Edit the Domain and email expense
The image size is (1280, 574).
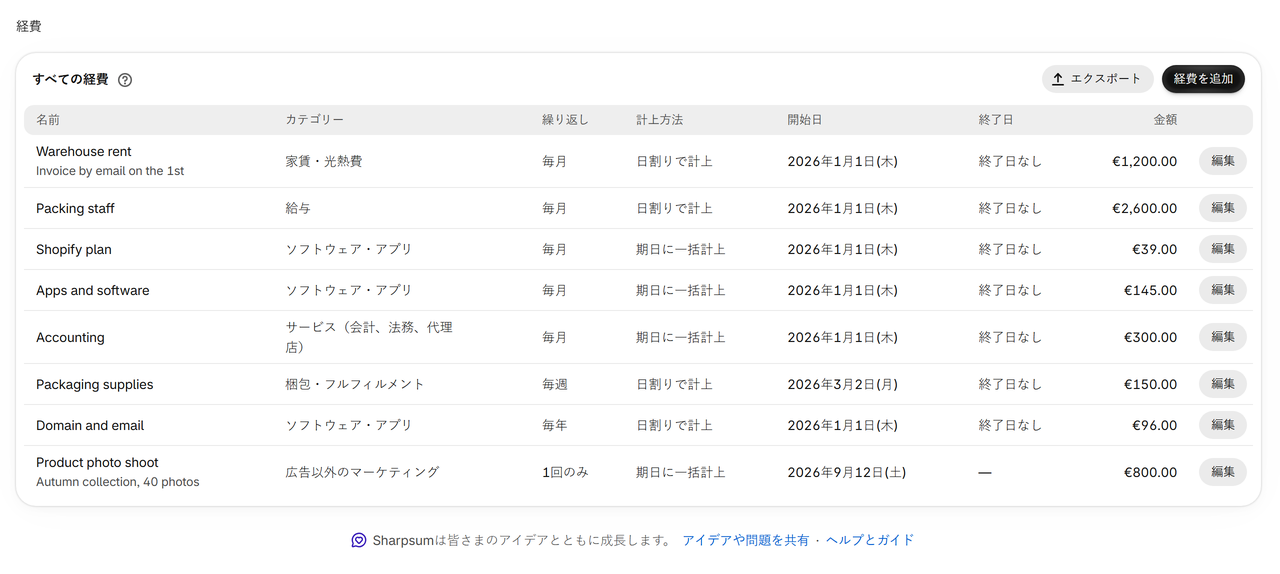pyautogui.click(x=1222, y=425)
